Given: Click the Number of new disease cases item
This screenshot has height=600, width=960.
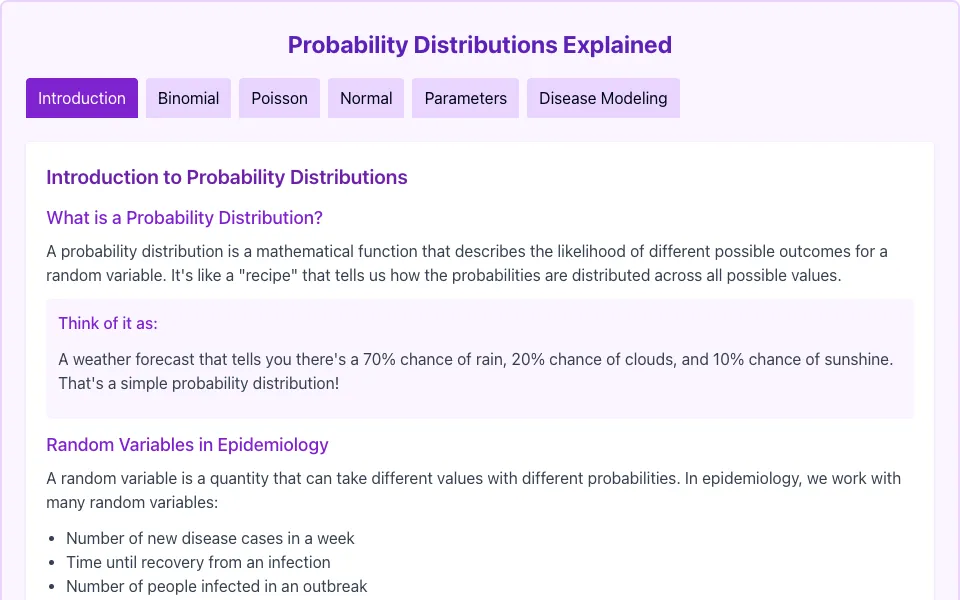Looking at the screenshot, I should (x=210, y=538).
